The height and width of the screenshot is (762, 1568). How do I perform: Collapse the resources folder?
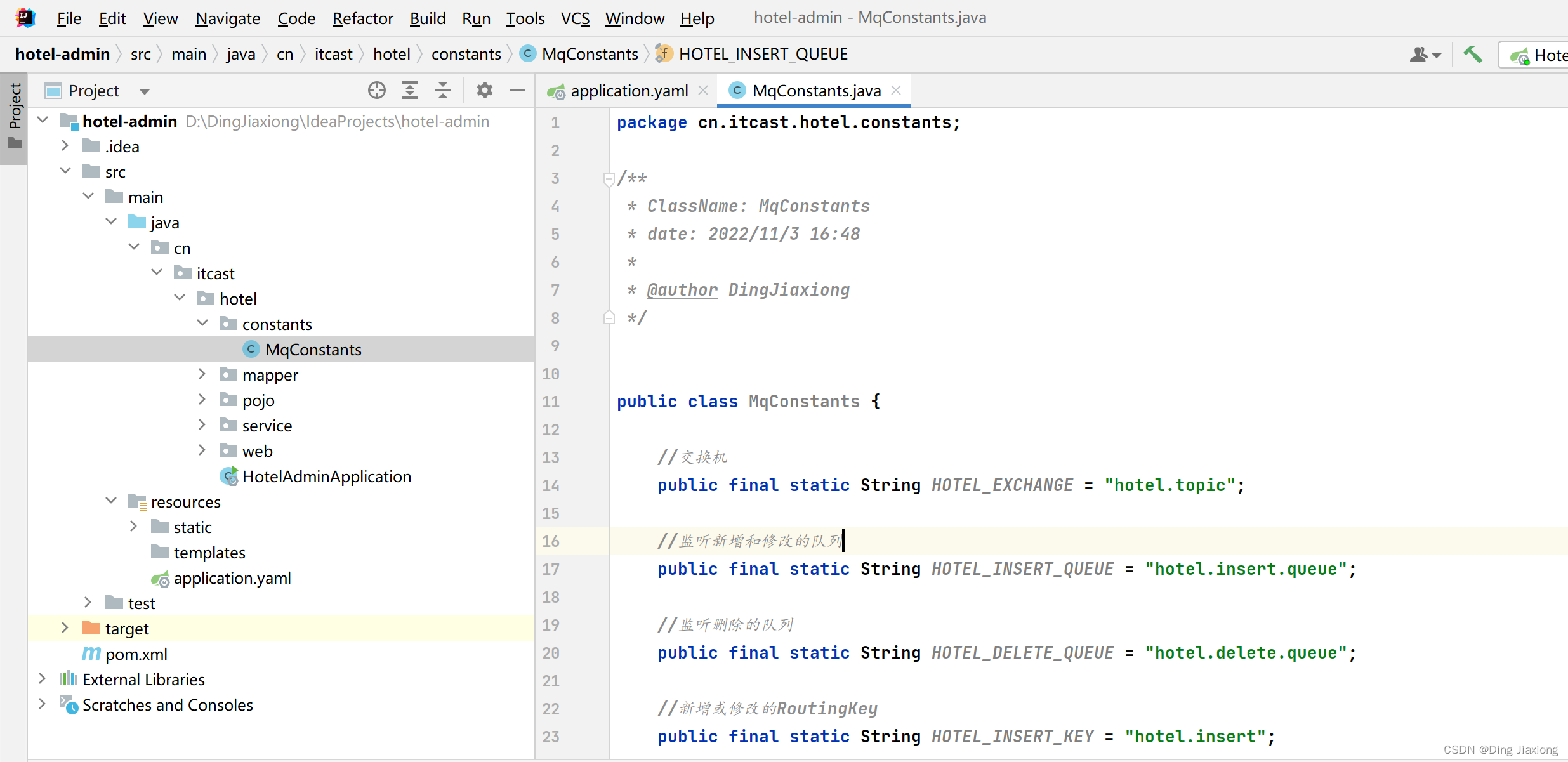pyautogui.click(x=111, y=501)
